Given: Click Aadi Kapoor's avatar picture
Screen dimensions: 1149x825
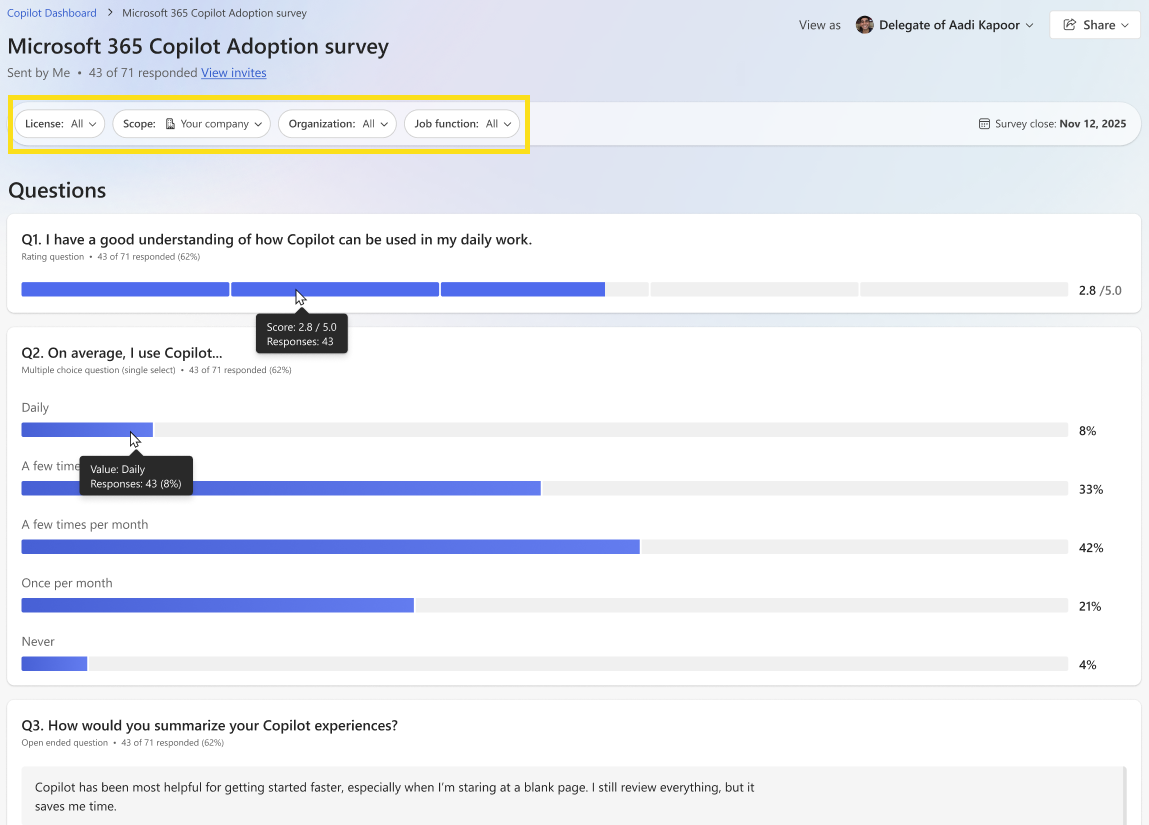Looking at the screenshot, I should pos(865,25).
